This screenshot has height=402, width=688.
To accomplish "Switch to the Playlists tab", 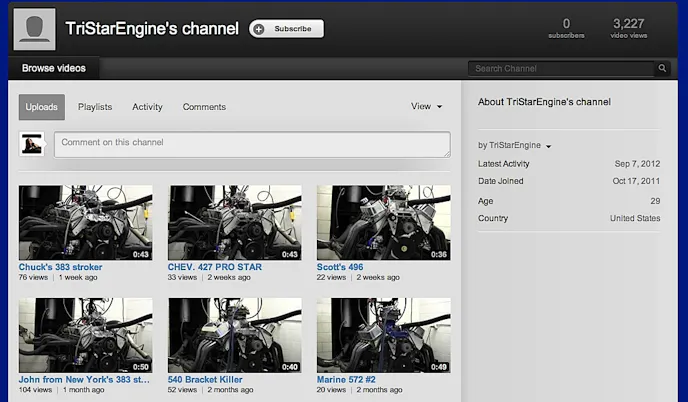I will [x=95, y=107].
